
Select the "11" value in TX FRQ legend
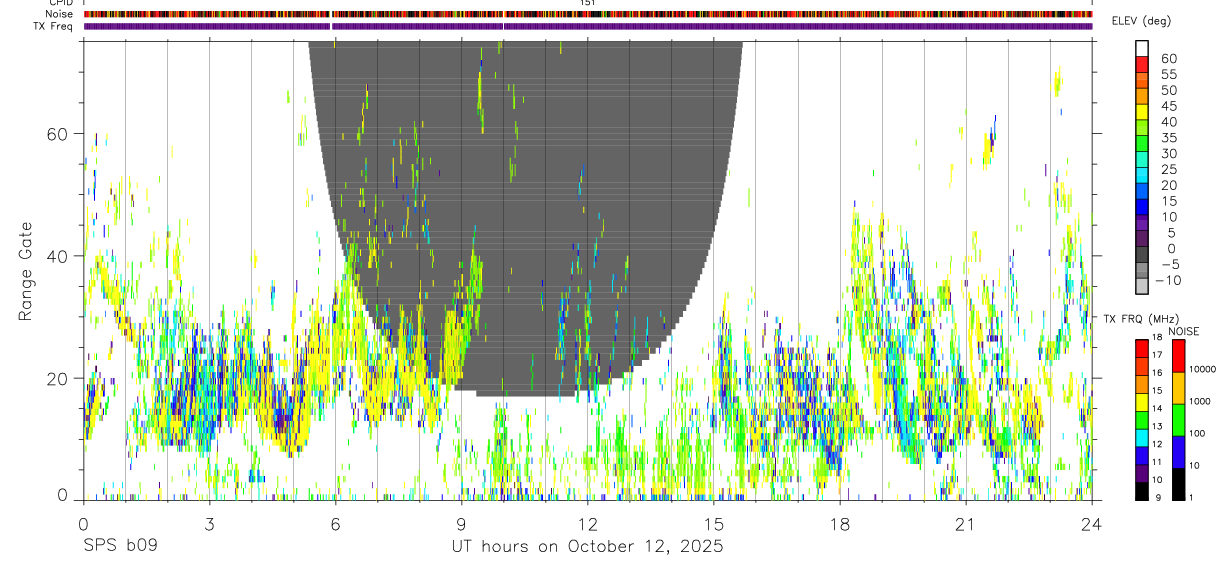coord(1157,461)
